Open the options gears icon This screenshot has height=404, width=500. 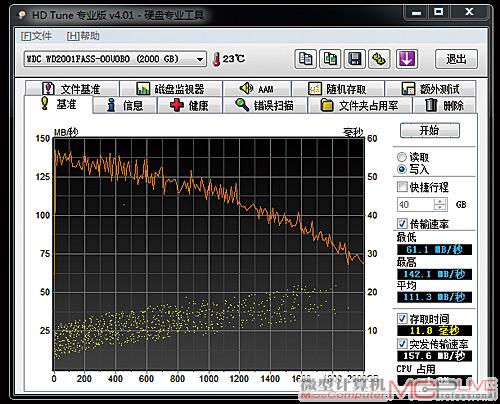click(379, 59)
